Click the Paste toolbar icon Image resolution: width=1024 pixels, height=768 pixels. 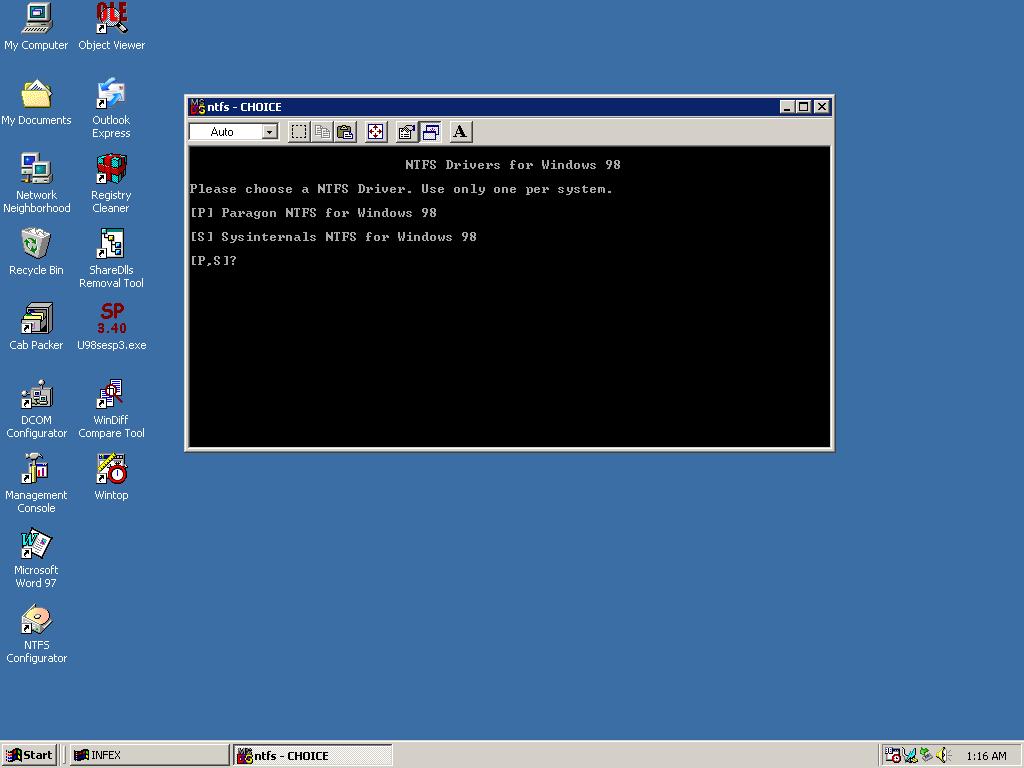pyautogui.click(x=345, y=132)
